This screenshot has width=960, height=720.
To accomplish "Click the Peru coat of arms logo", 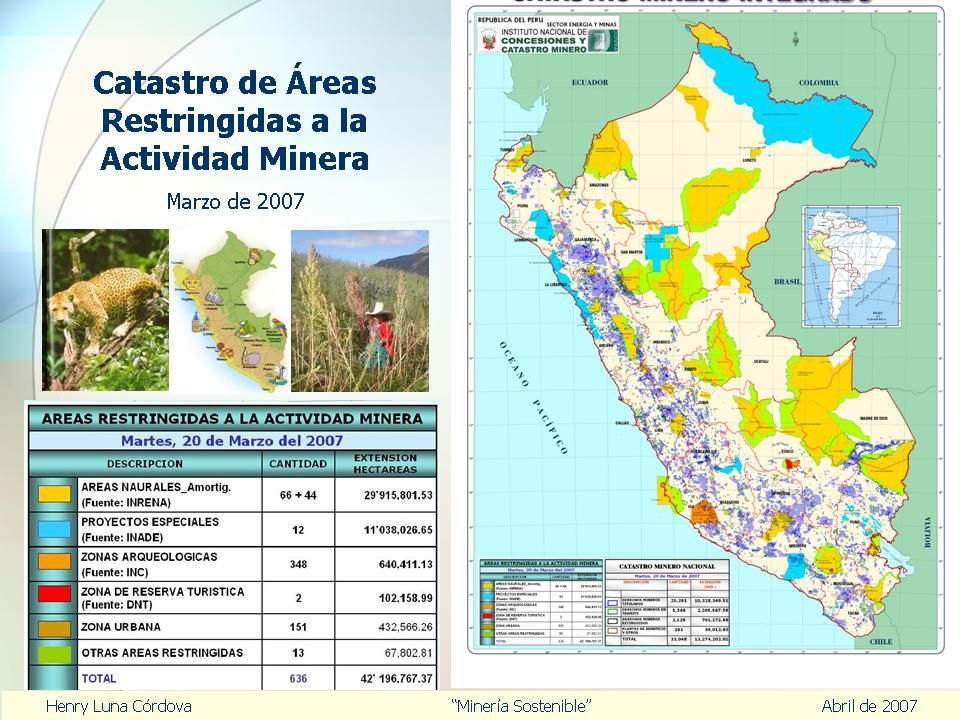I will coord(489,42).
